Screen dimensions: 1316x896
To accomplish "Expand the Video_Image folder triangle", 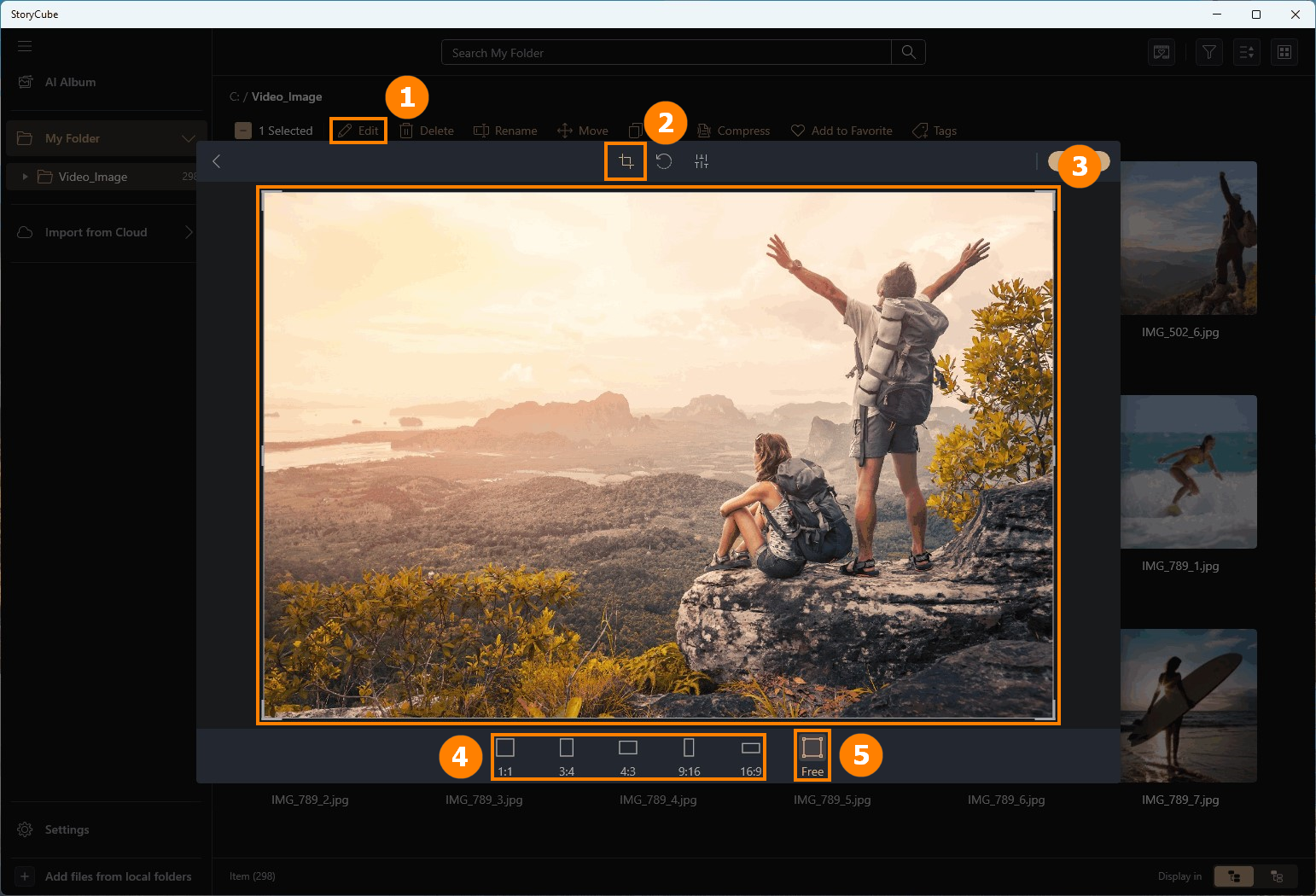I will 26,177.
